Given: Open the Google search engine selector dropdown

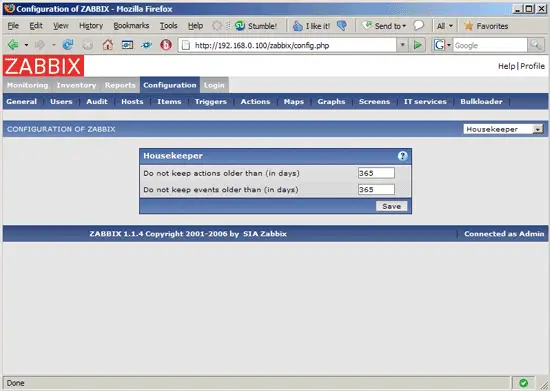Looking at the screenshot, I should pyautogui.click(x=449, y=45).
